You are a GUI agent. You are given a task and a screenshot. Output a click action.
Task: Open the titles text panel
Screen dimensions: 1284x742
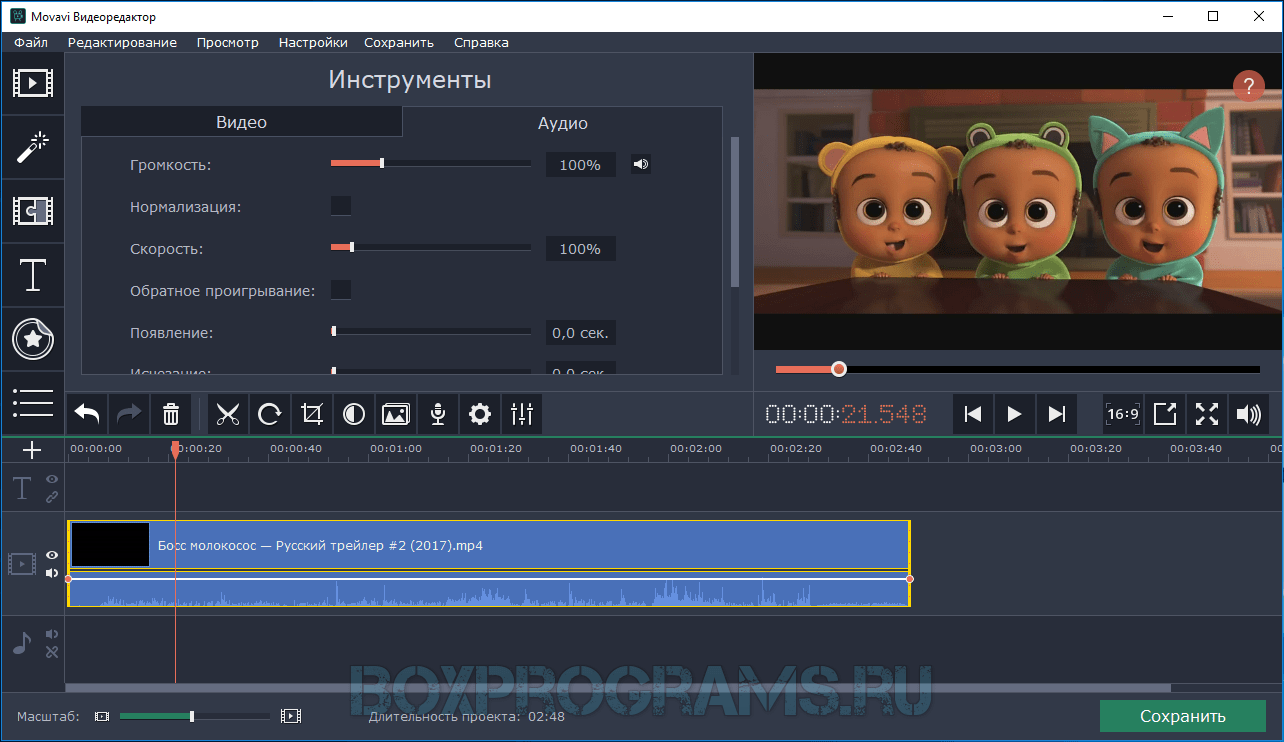point(33,275)
